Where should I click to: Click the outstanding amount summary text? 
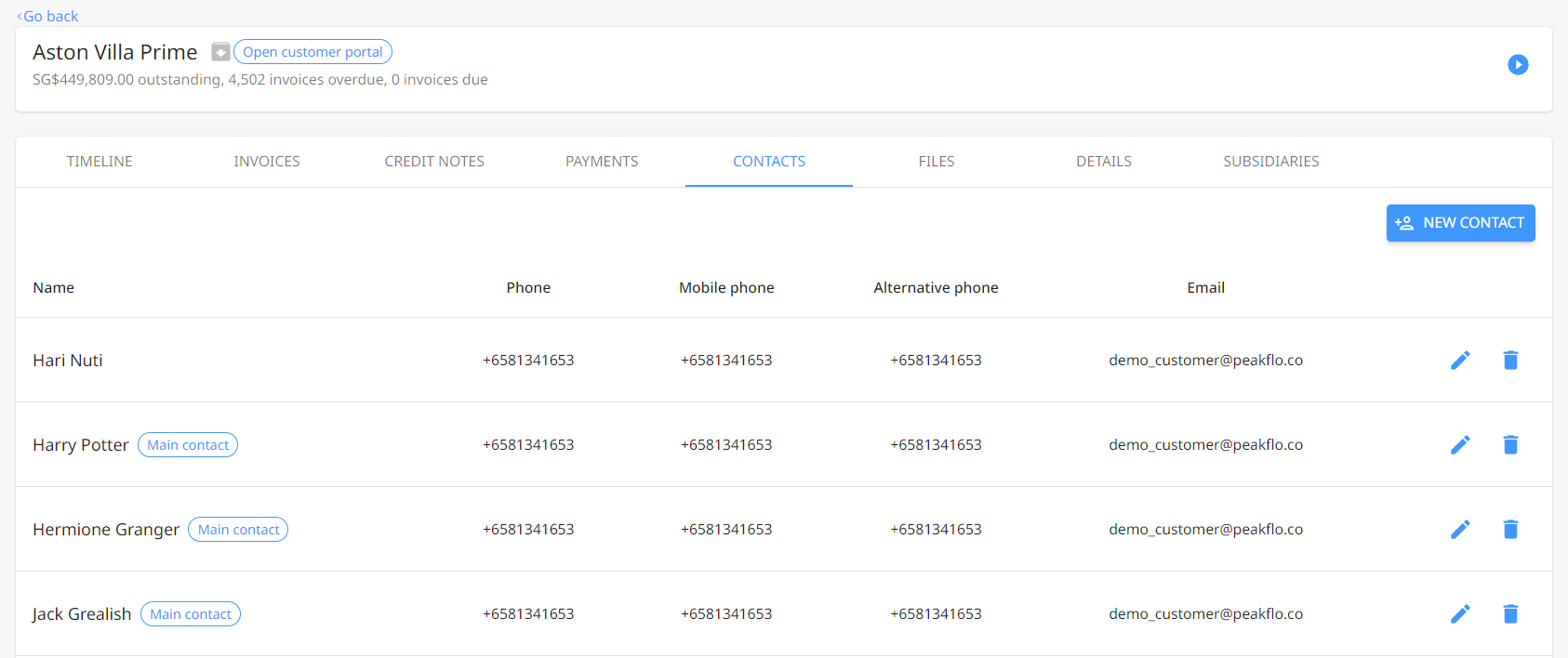click(260, 80)
